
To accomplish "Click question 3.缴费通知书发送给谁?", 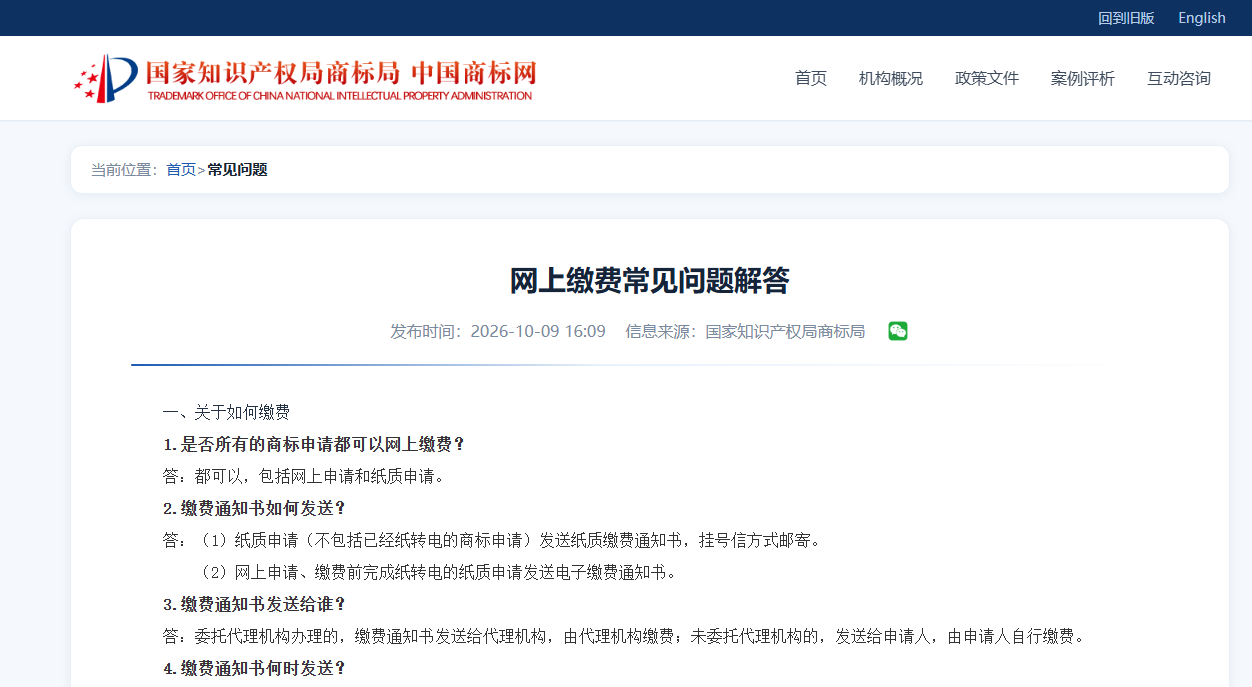I will [x=254, y=604].
